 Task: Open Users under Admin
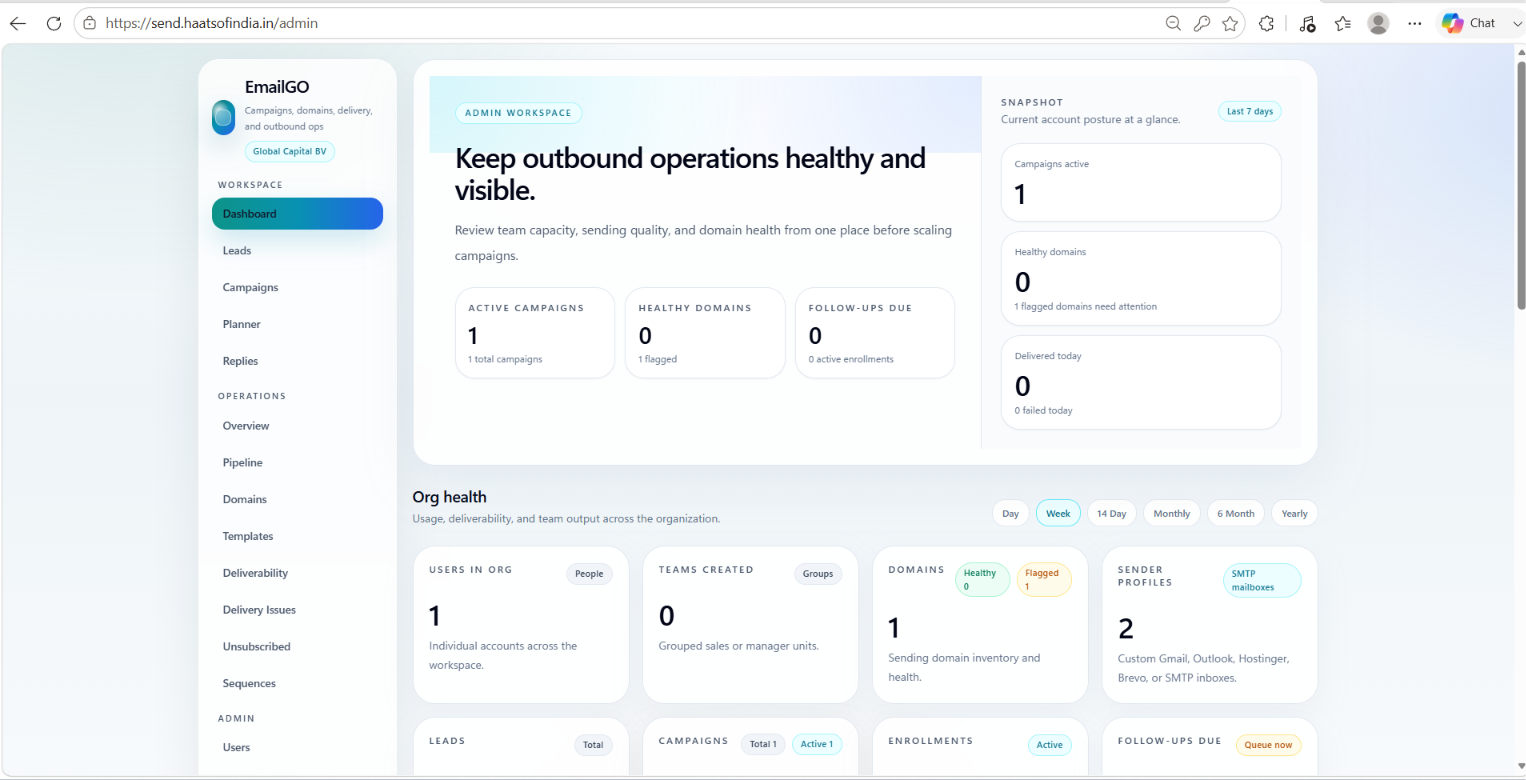click(297, 748)
